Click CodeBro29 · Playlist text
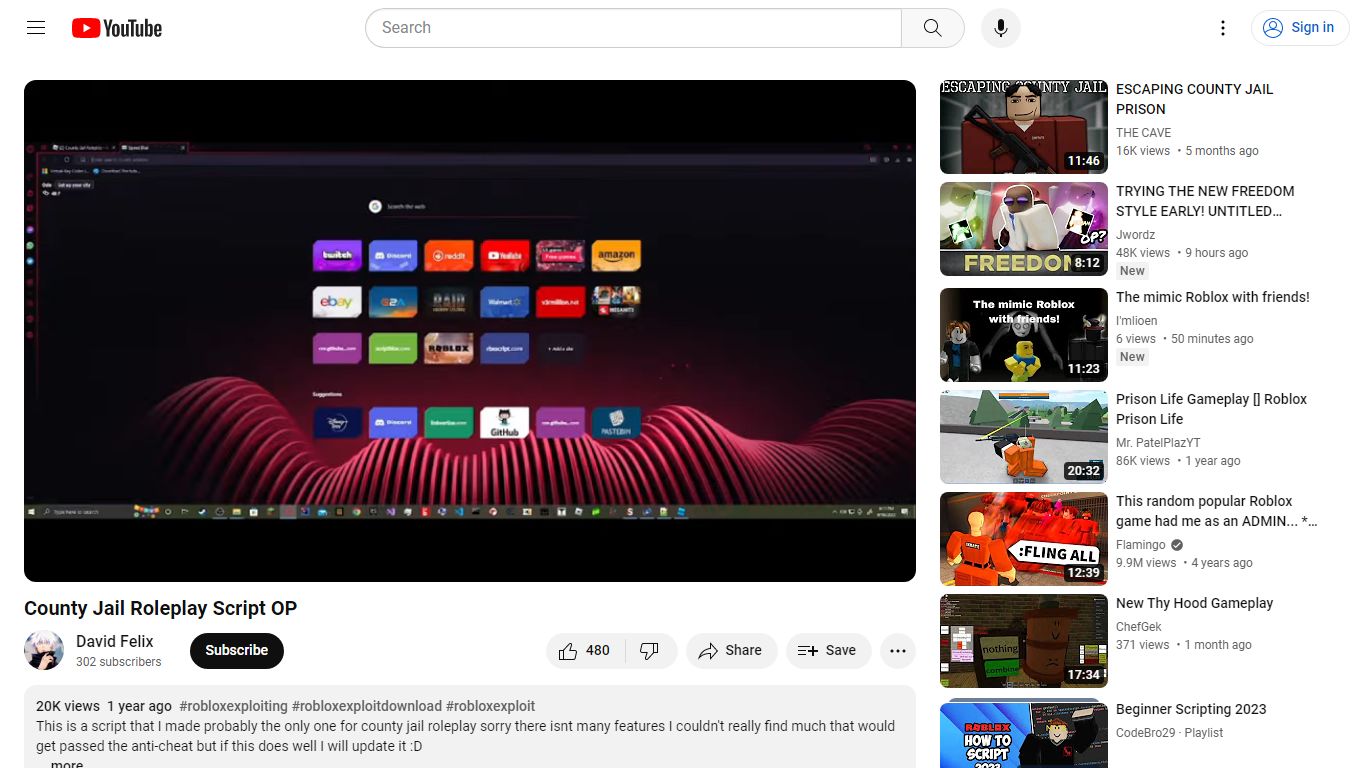This screenshot has width=1366, height=768. coord(1169,733)
